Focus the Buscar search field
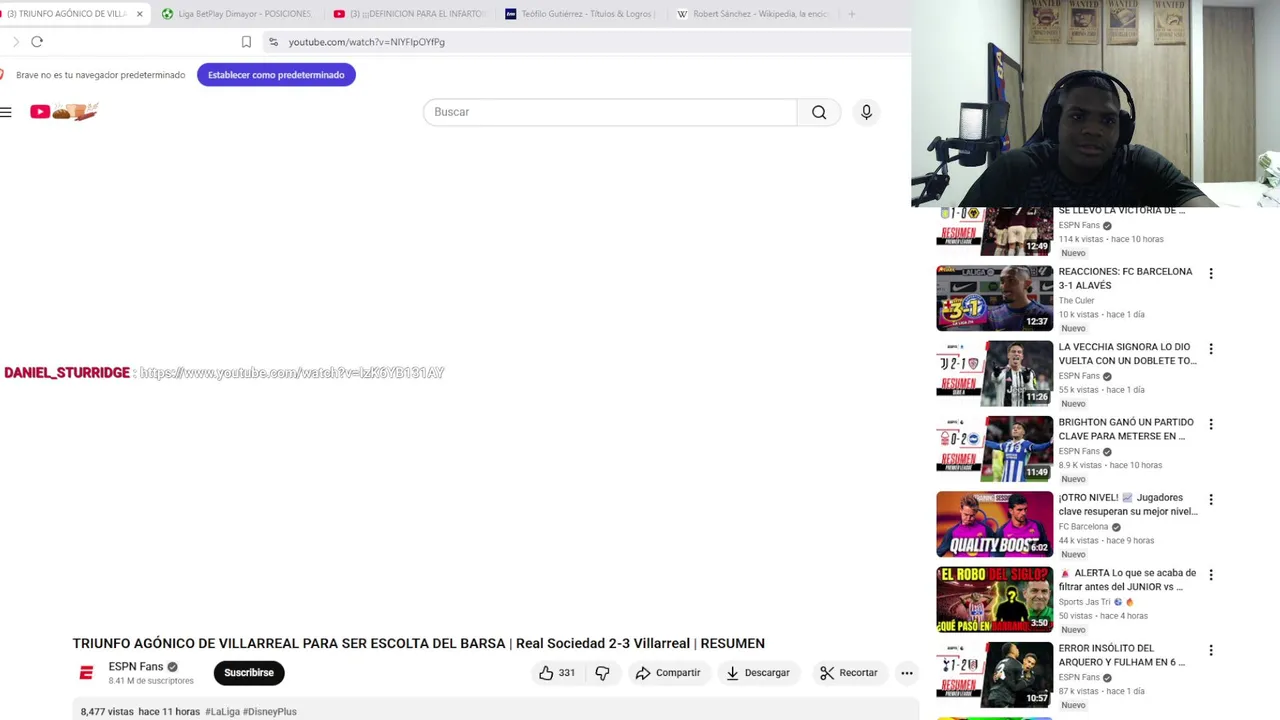Image resolution: width=1280 pixels, height=720 pixels. [610, 112]
